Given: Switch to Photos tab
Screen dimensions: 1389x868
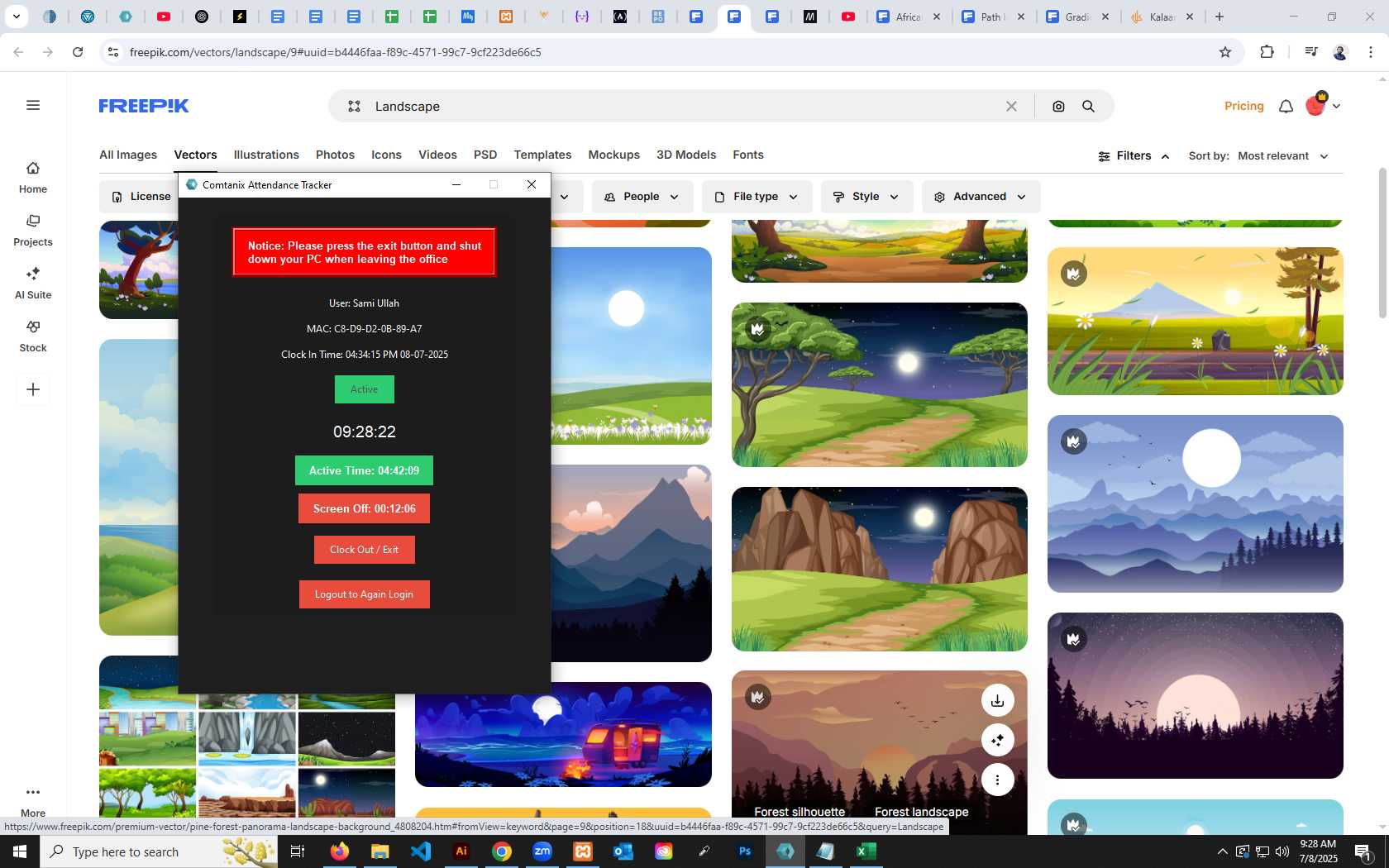Looking at the screenshot, I should (335, 155).
